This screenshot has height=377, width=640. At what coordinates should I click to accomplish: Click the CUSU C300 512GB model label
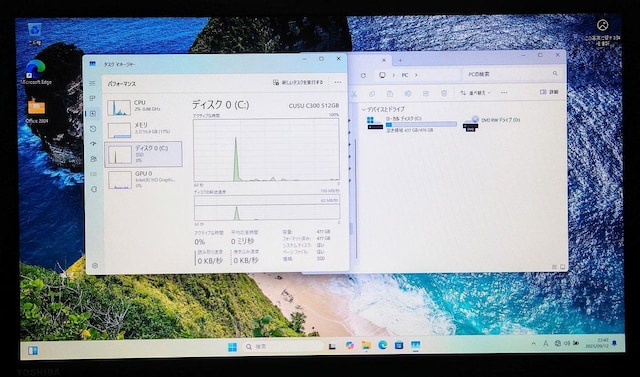(x=313, y=106)
